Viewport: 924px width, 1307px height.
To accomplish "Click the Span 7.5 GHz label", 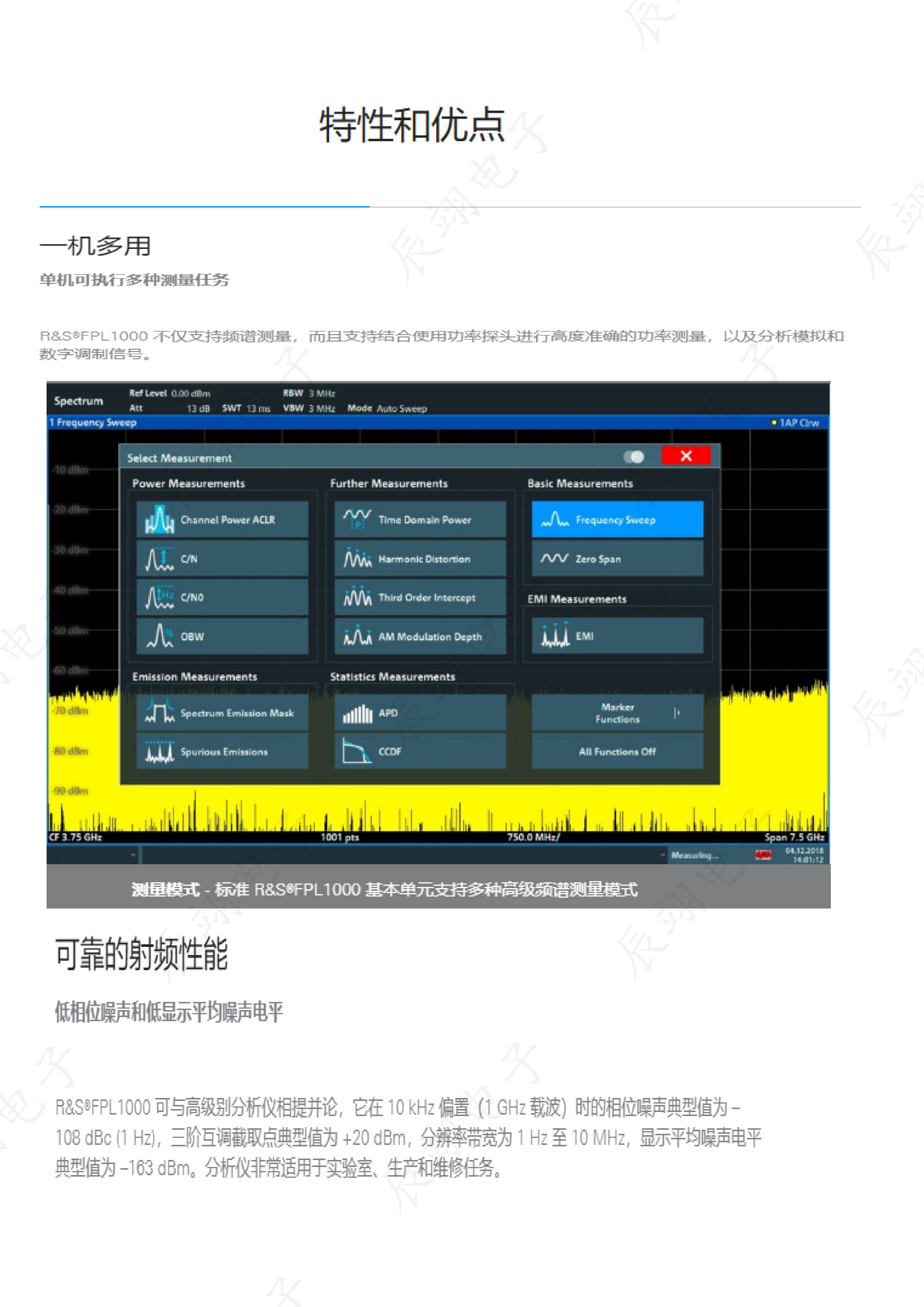I will (x=794, y=837).
